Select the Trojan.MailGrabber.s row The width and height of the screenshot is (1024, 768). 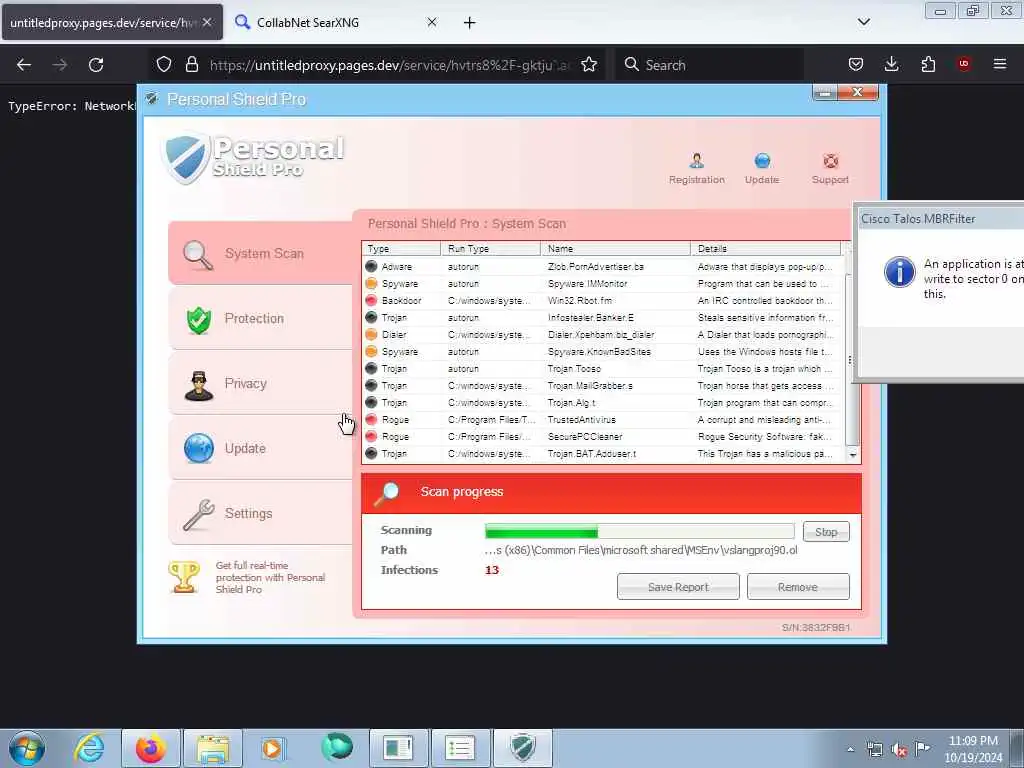(x=603, y=385)
